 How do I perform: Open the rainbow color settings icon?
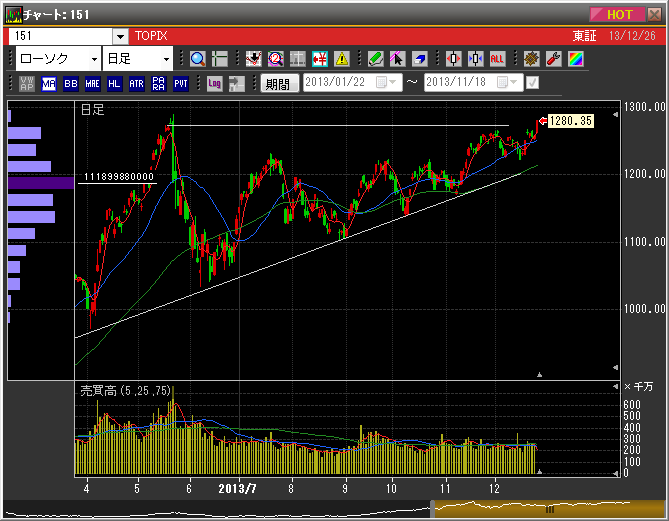(x=576, y=59)
